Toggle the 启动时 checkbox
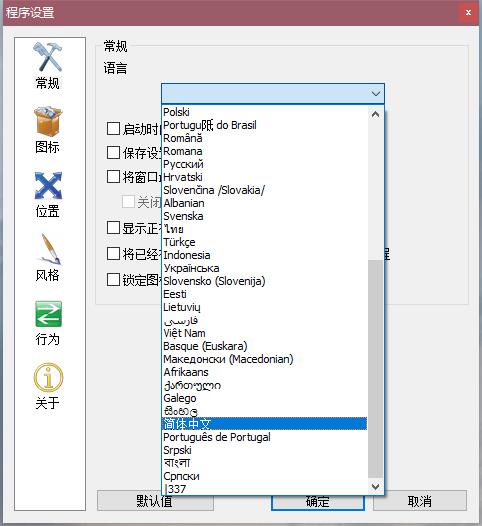The image size is (482, 526). (113, 128)
